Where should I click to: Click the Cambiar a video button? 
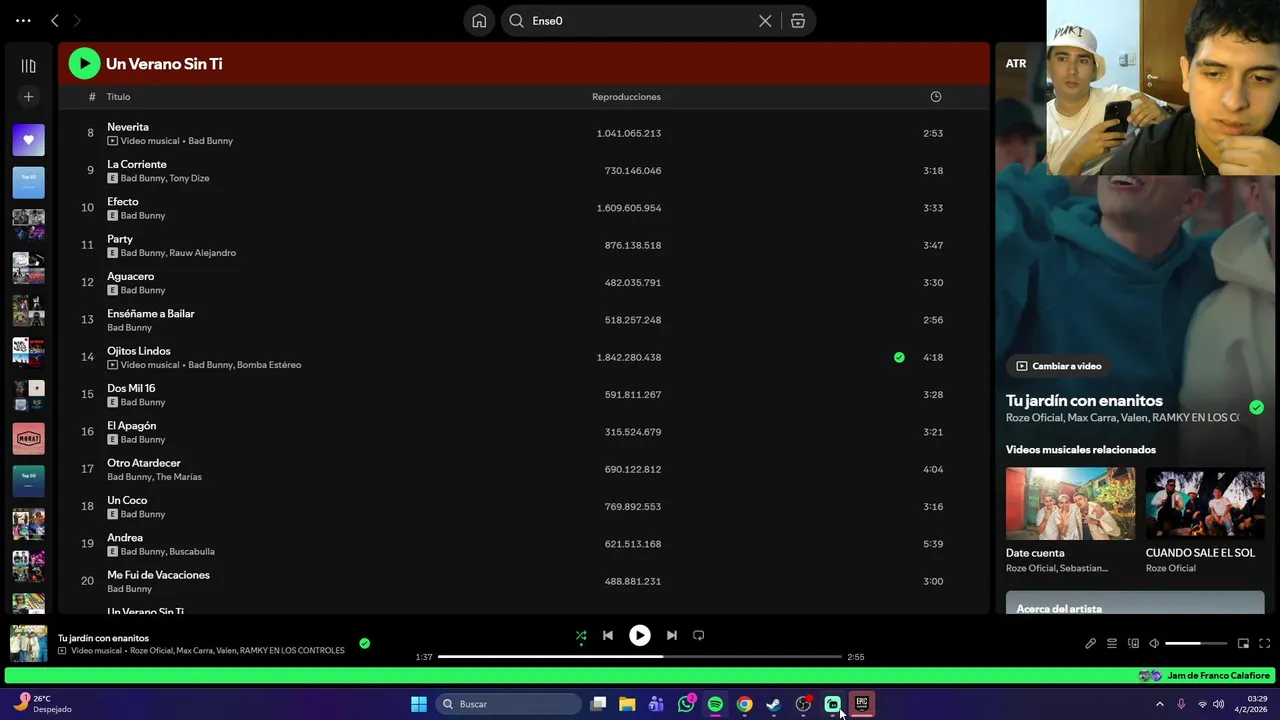click(1059, 366)
